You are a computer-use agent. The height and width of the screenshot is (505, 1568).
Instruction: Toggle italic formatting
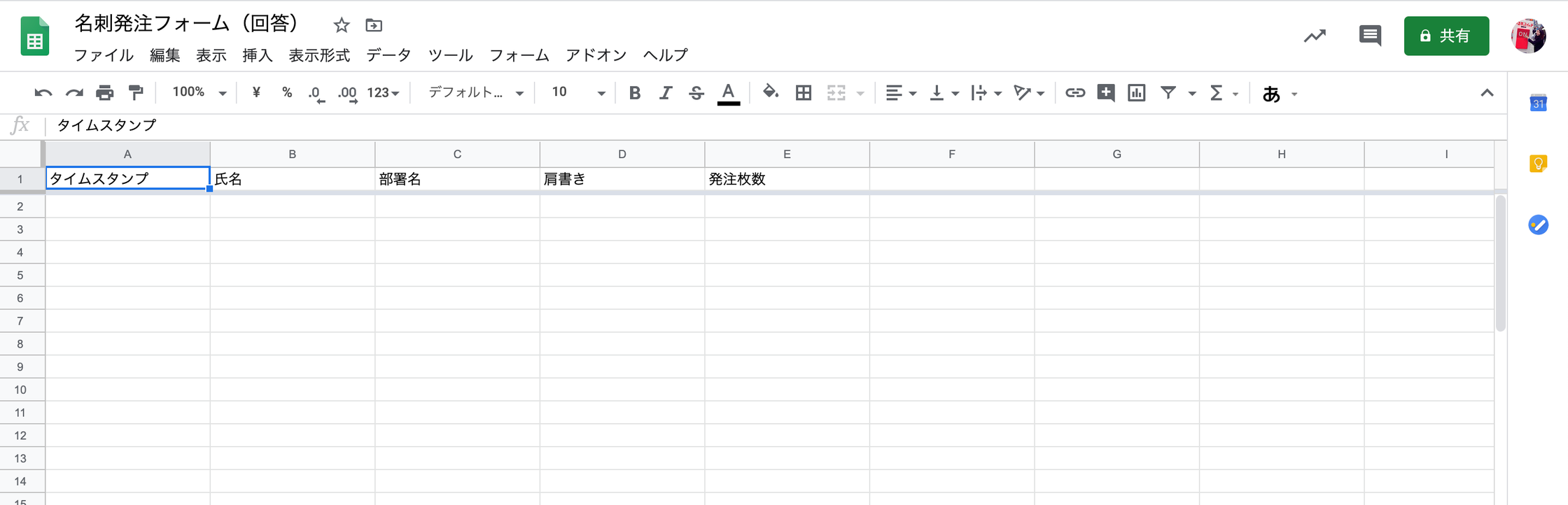point(666,92)
